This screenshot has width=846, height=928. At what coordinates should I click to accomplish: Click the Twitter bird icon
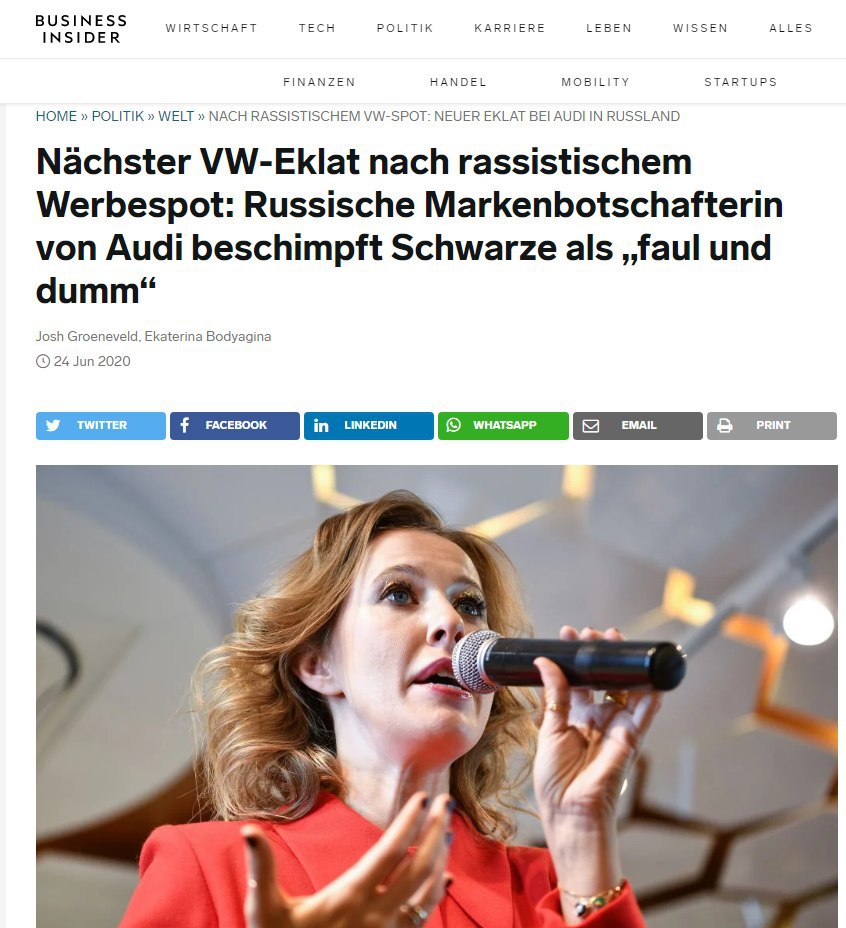53,426
